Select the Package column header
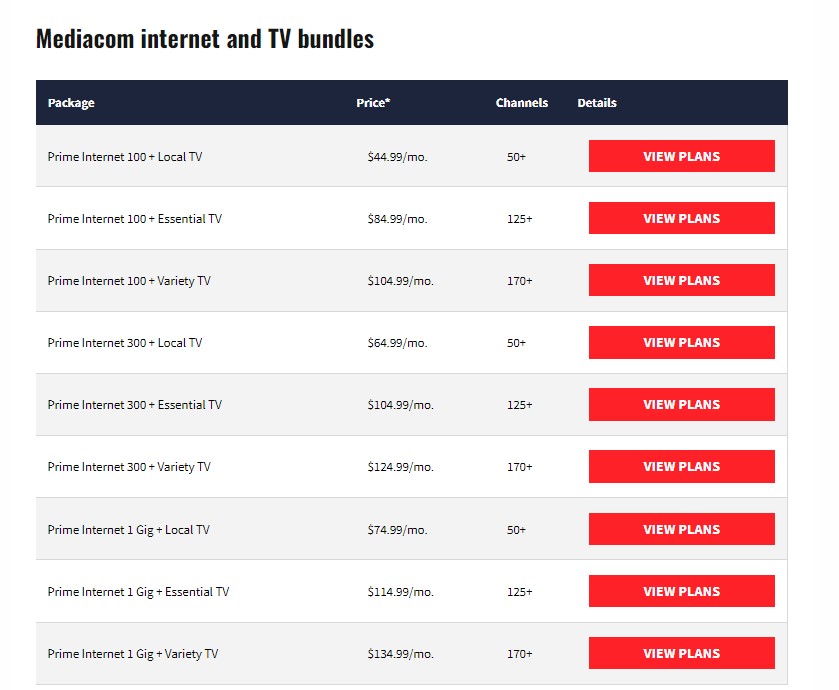 click(x=71, y=103)
